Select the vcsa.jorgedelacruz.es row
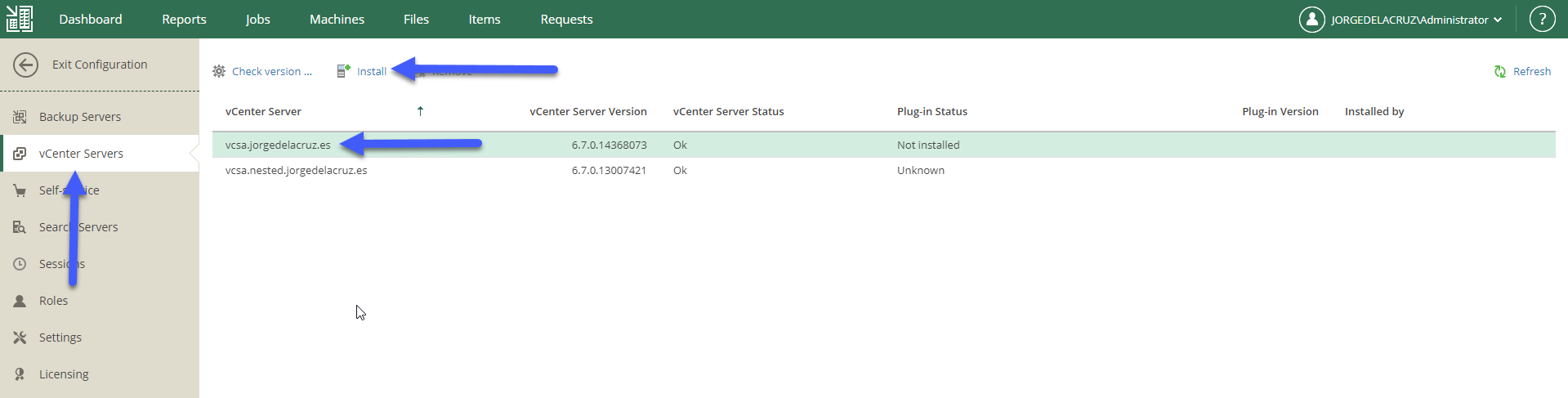The height and width of the screenshot is (398, 1568). 884,145
